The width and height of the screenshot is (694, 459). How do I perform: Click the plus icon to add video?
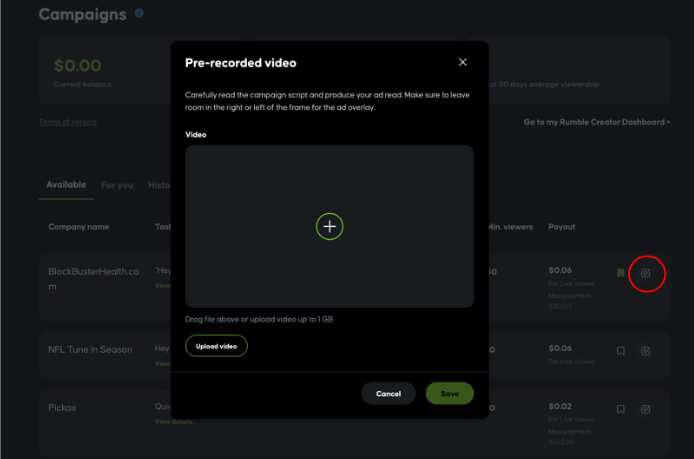coord(330,226)
